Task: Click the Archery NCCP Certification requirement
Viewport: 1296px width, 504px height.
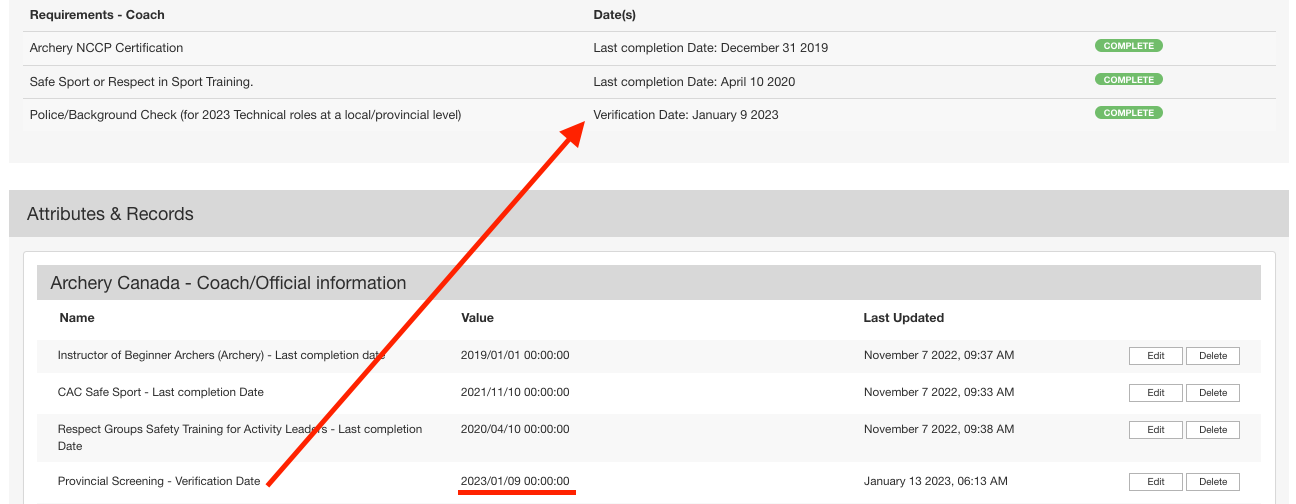Action: click(106, 48)
